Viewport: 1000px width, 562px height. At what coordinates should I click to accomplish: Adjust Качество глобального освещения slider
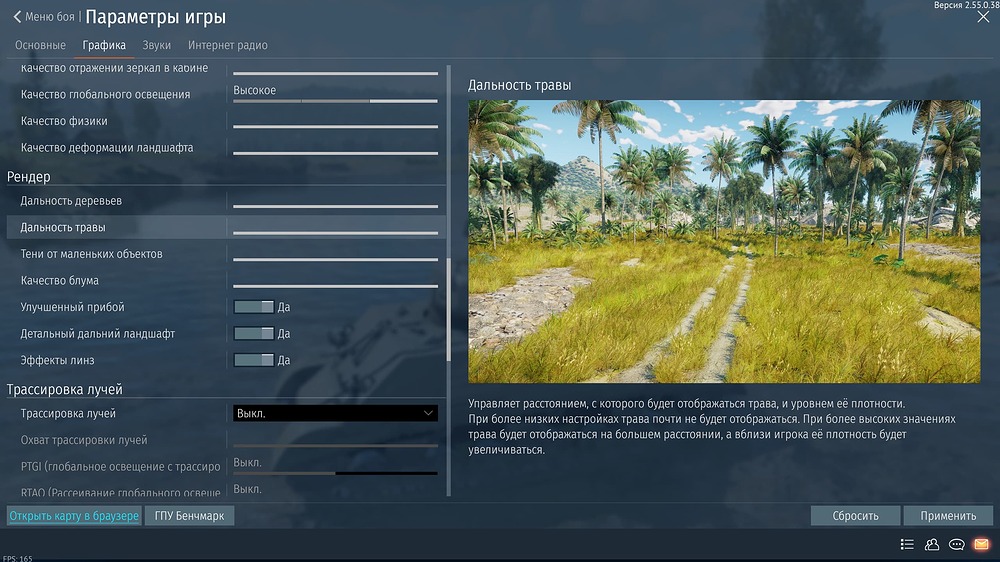click(335, 101)
